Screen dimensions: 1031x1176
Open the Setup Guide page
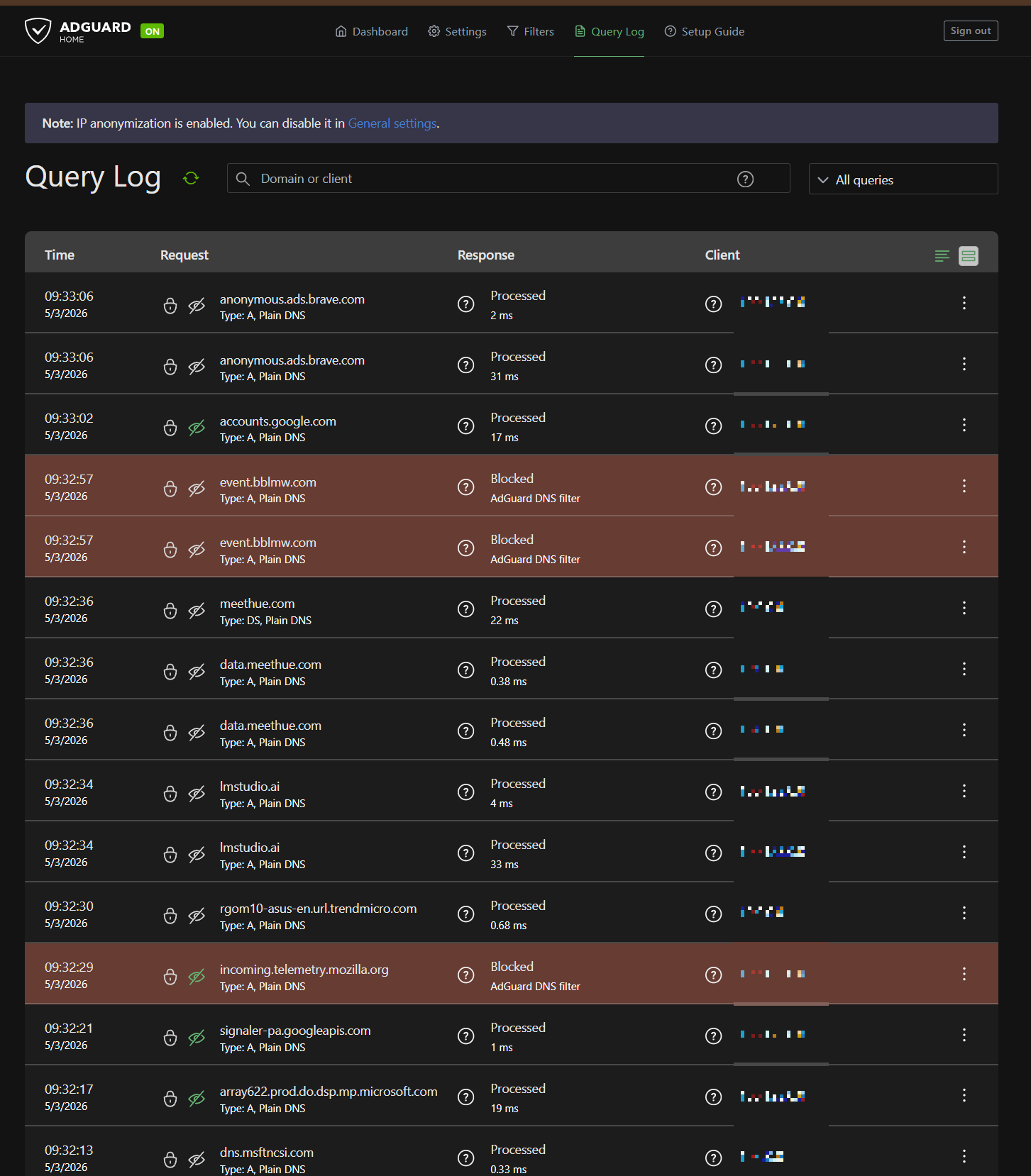click(x=704, y=31)
